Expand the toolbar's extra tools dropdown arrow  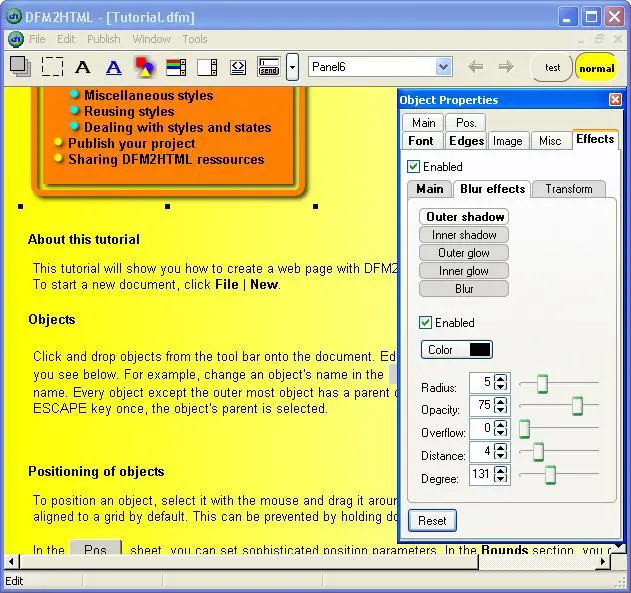click(292, 67)
